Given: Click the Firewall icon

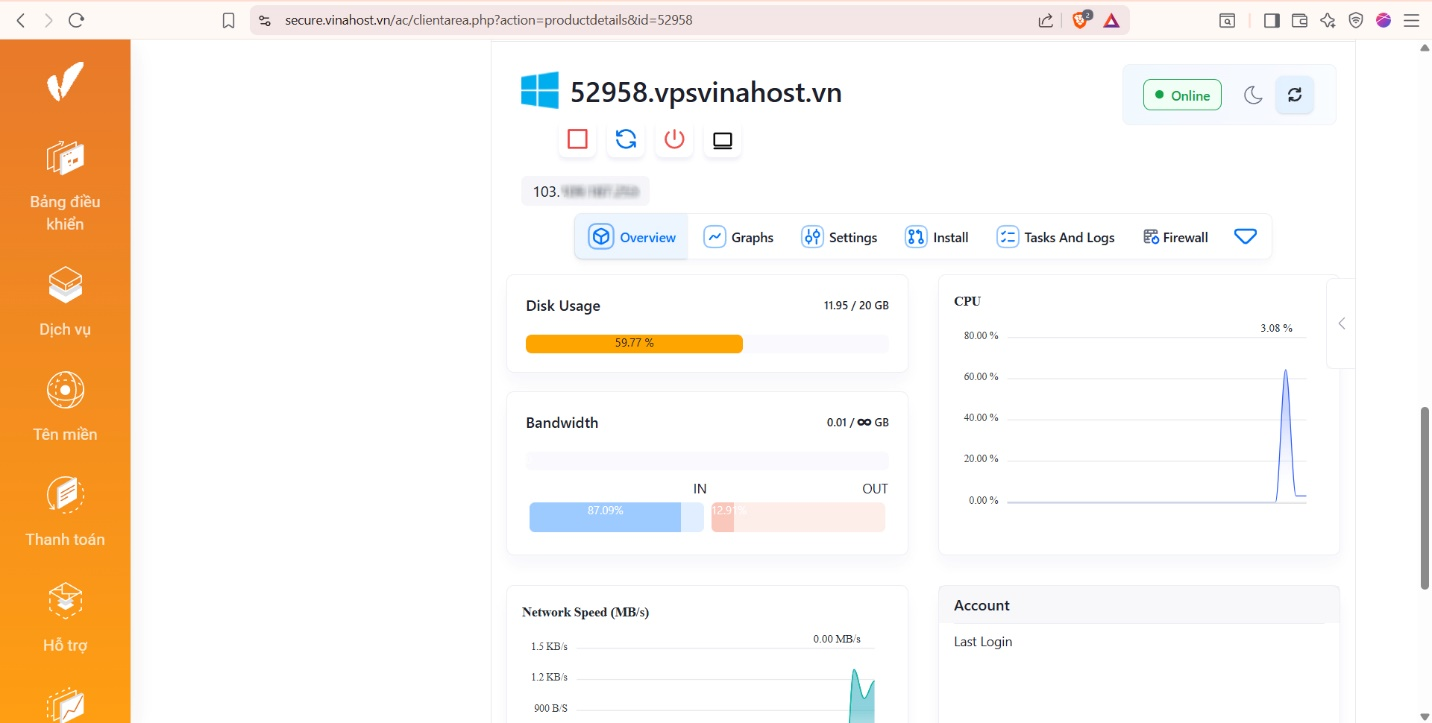Looking at the screenshot, I should pos(1151,237).
